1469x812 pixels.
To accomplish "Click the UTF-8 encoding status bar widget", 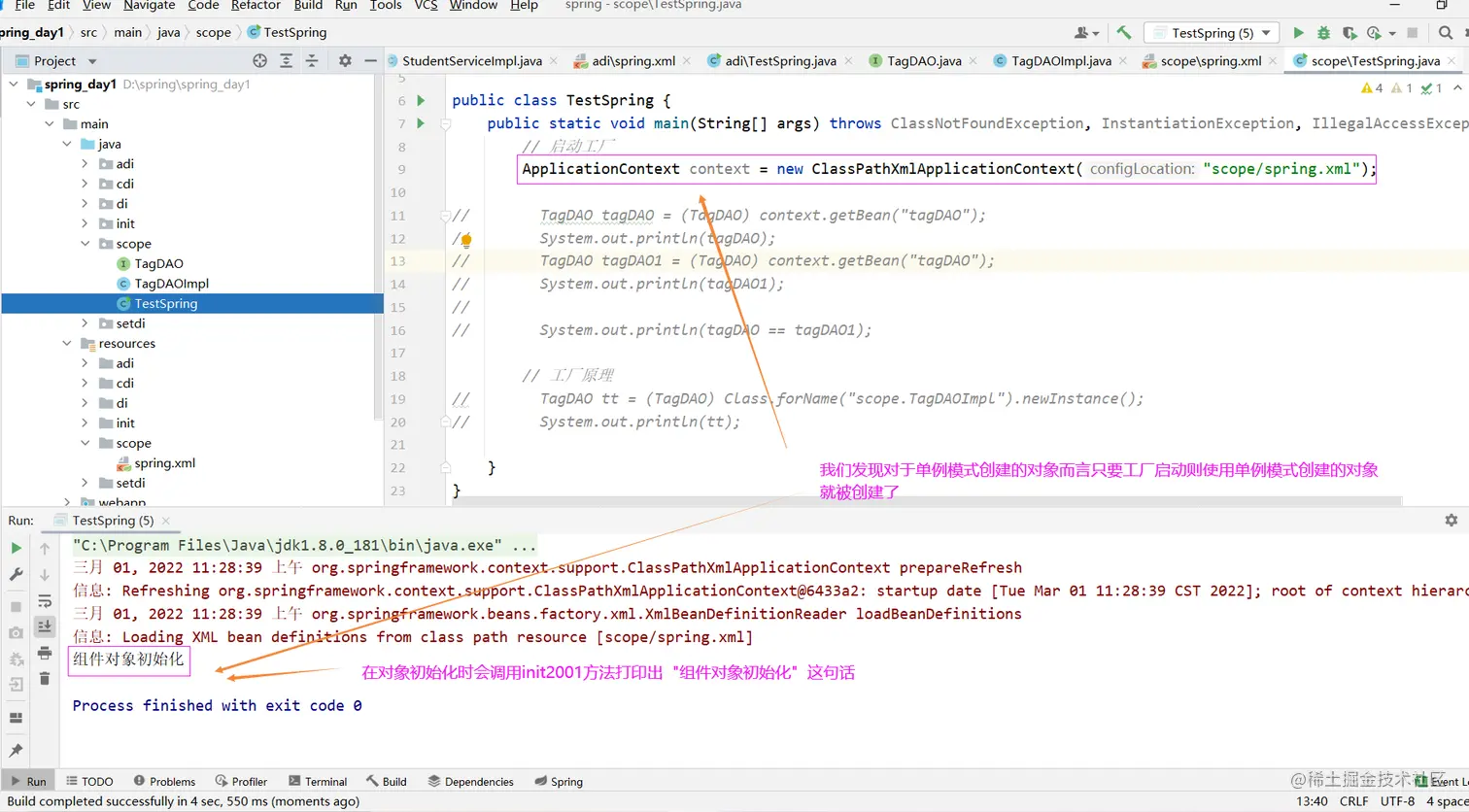I will point(1397,801).
